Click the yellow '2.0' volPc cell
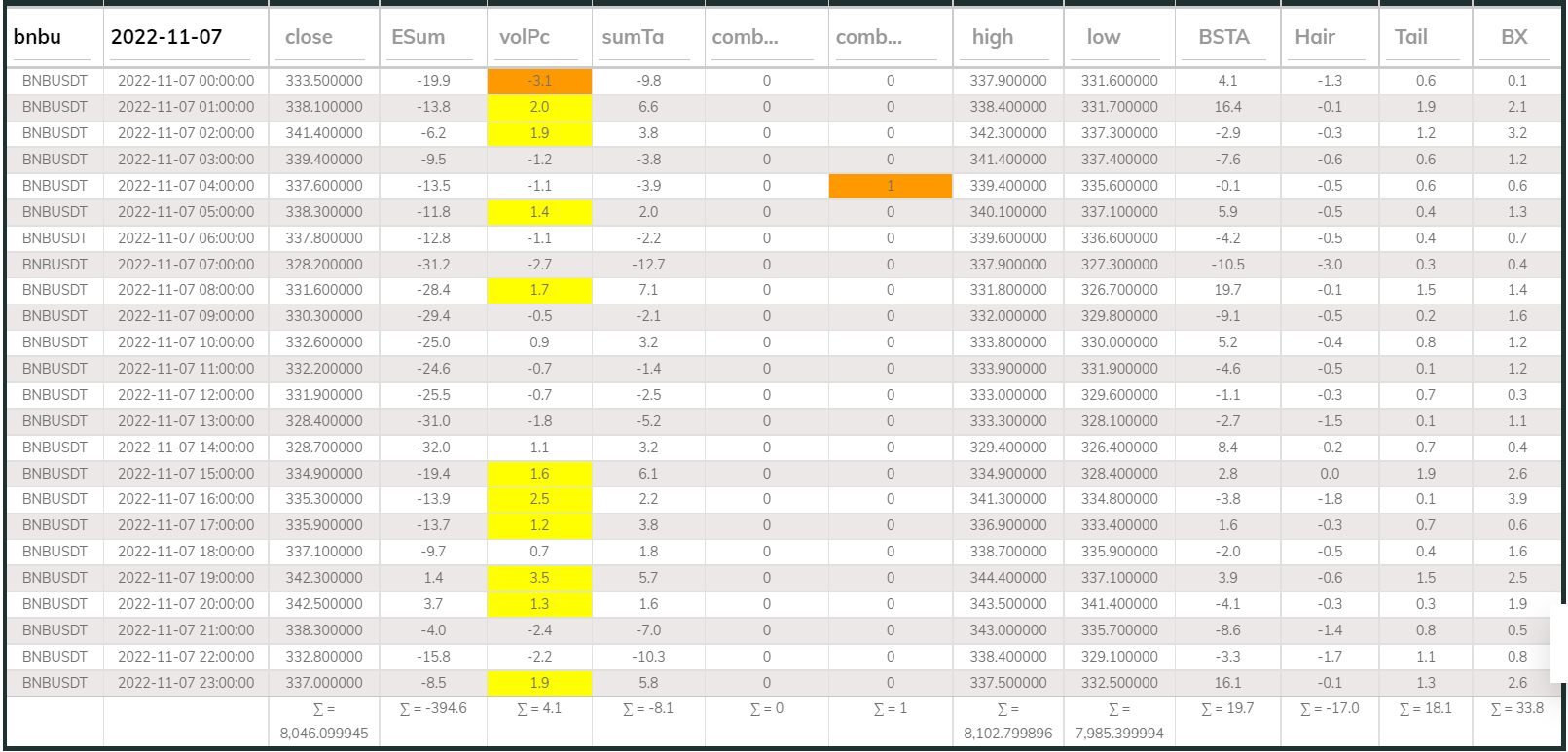 (x=539, y=107)
